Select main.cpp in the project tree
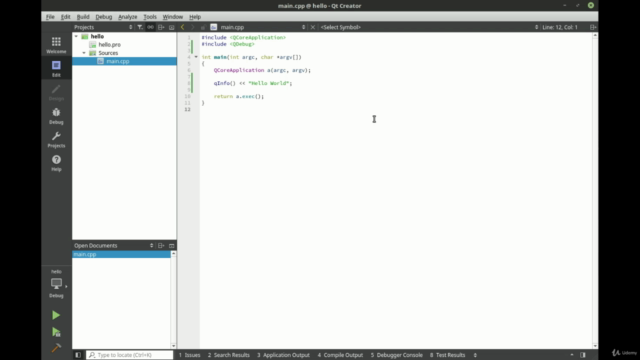 tap(118, 61)
